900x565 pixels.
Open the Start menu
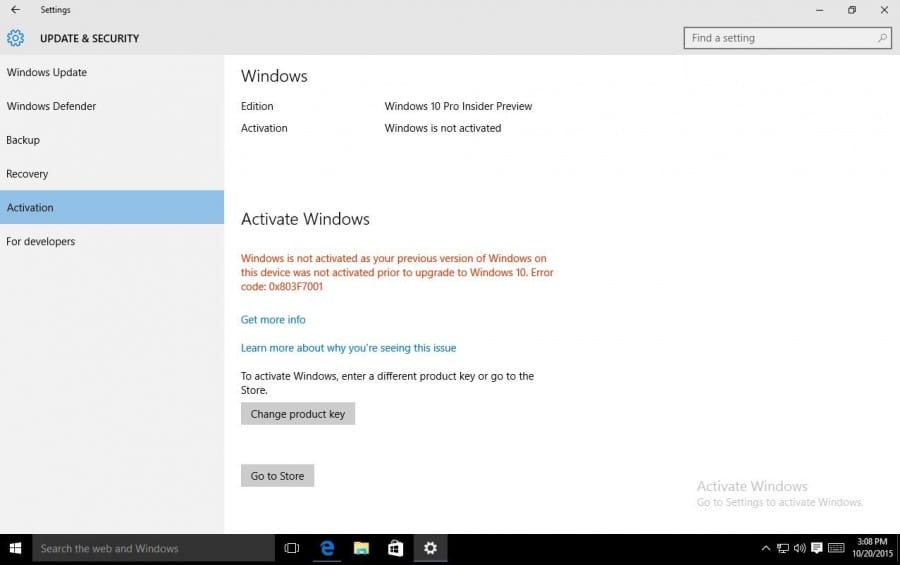16,548
